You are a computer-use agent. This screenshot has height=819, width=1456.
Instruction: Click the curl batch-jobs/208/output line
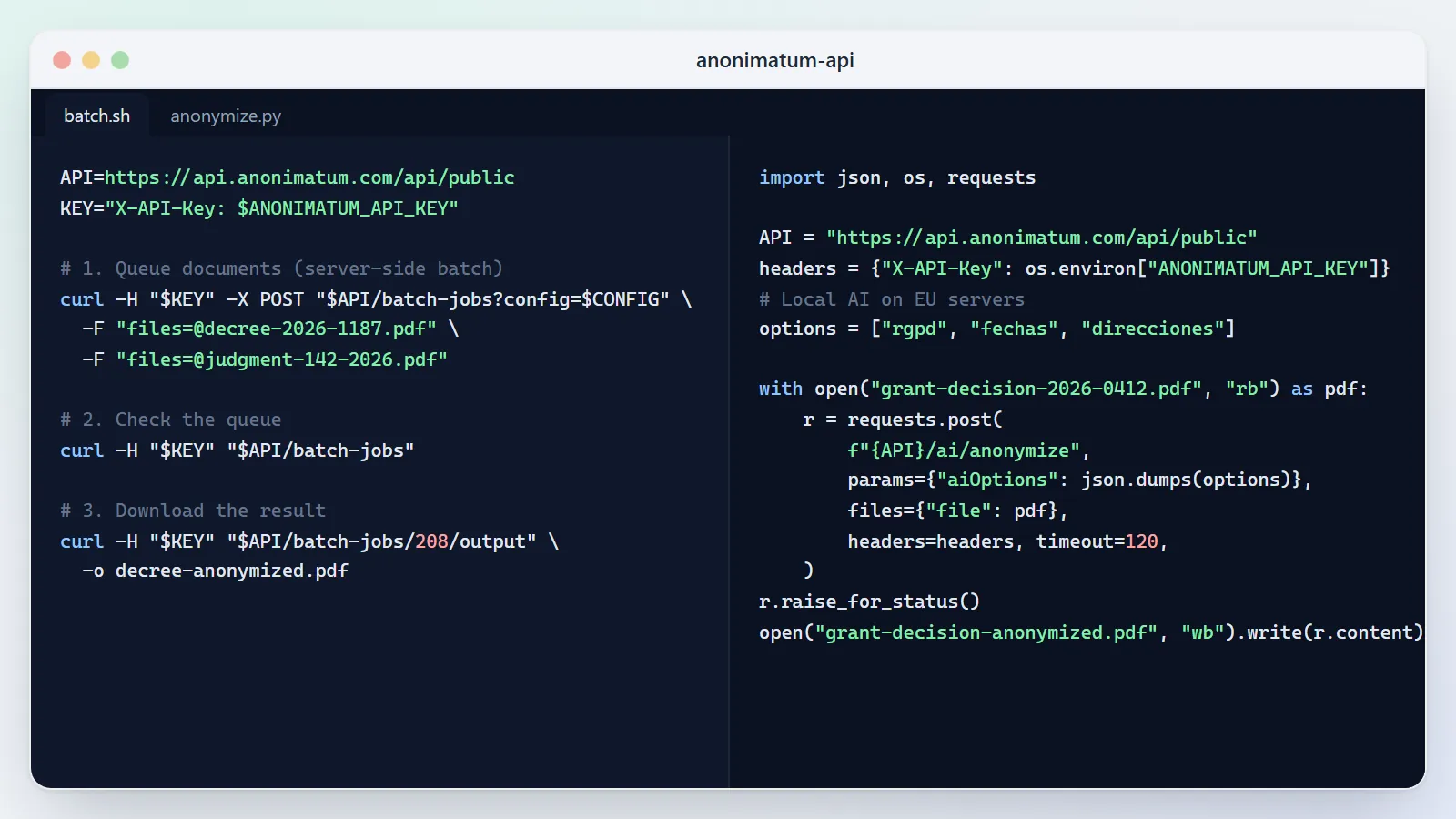tap(309, 541)
